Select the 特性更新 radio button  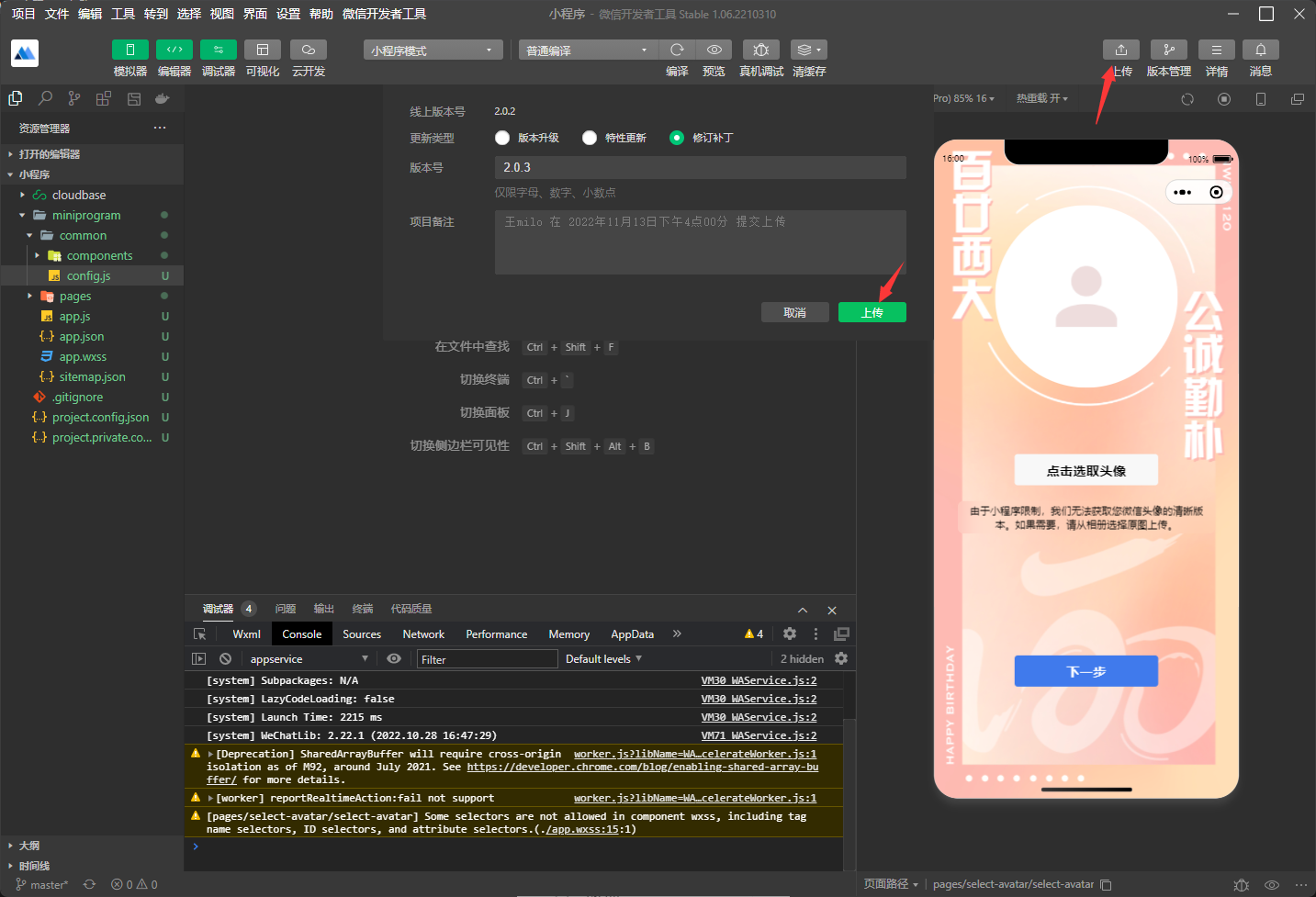[590, 138]
